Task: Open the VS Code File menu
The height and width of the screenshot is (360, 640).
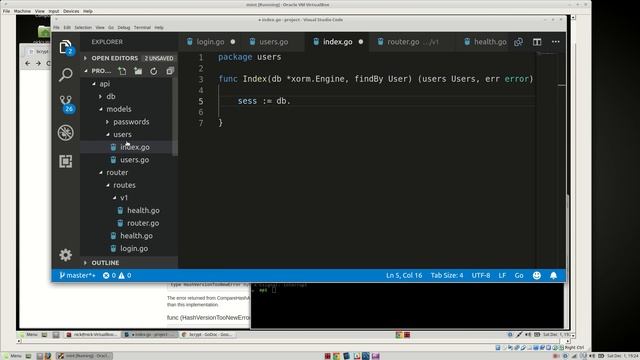Action: coord(56,27)
